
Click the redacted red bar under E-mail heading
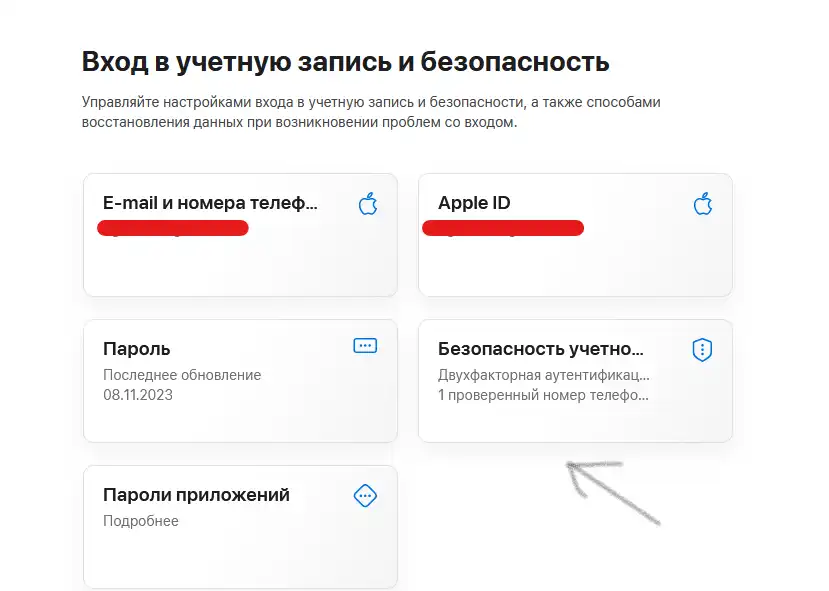[173, 228]
